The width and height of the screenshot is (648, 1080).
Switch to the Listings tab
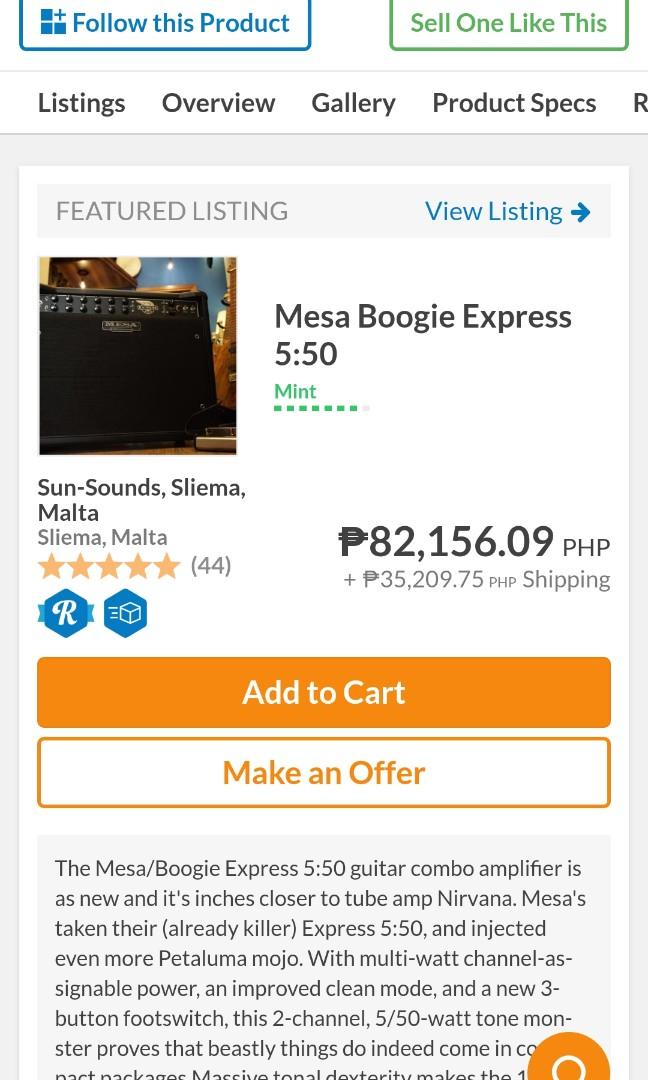point(81,102)
